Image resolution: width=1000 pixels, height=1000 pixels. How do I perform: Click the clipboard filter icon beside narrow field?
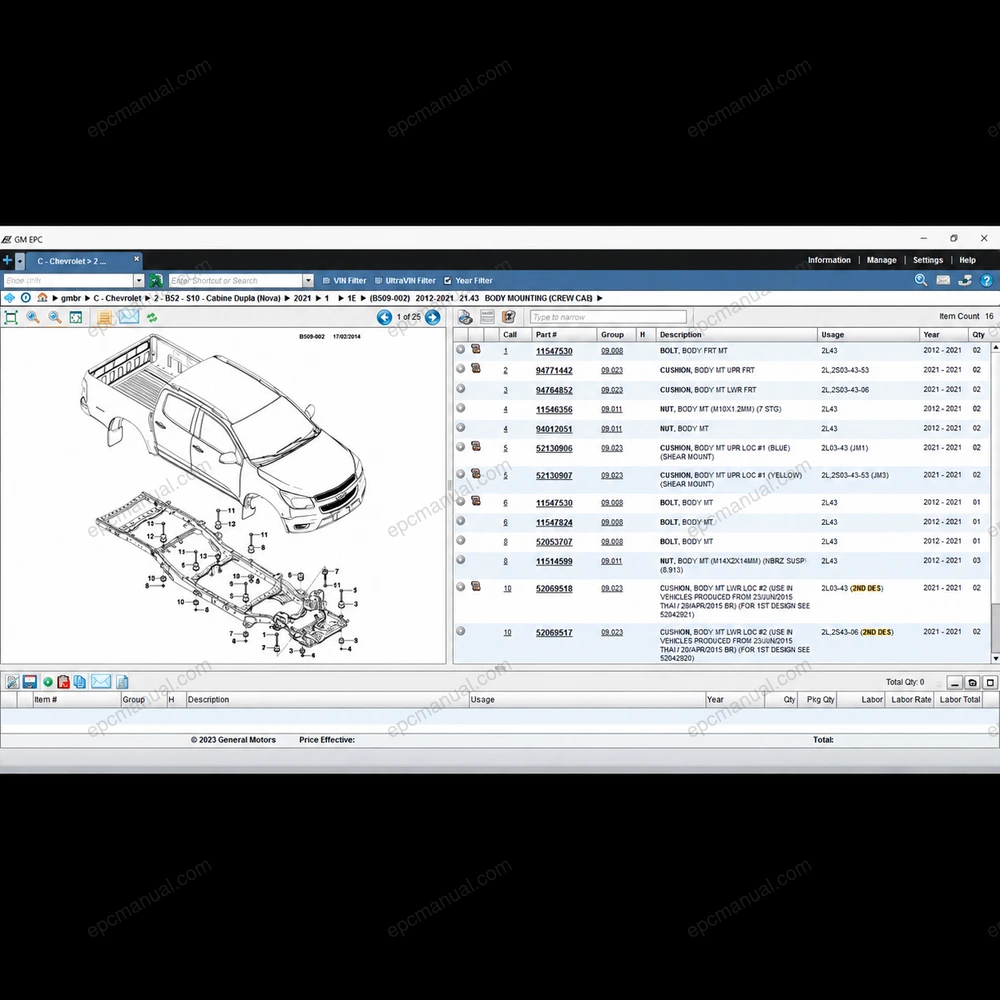(x=509, y=316)
